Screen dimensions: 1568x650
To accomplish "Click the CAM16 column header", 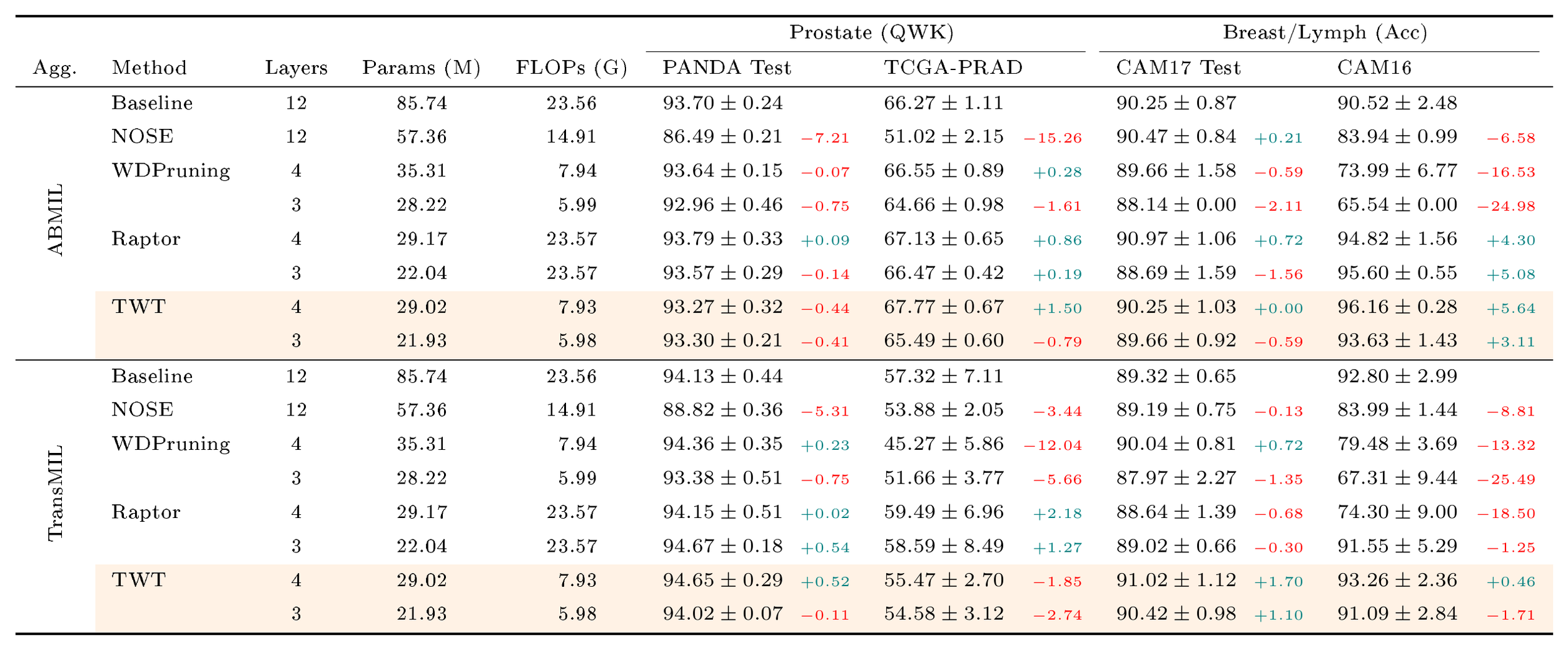I will pos(1374,68).
